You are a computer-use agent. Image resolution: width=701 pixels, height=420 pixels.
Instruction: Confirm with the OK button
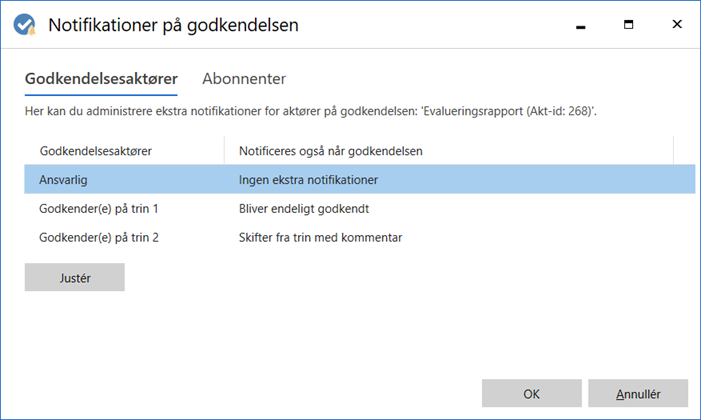(x=532, y=394)
